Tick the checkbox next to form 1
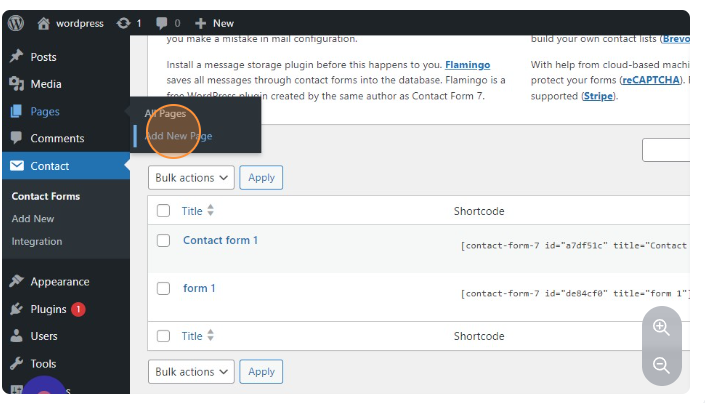 (x=164, y=289)
